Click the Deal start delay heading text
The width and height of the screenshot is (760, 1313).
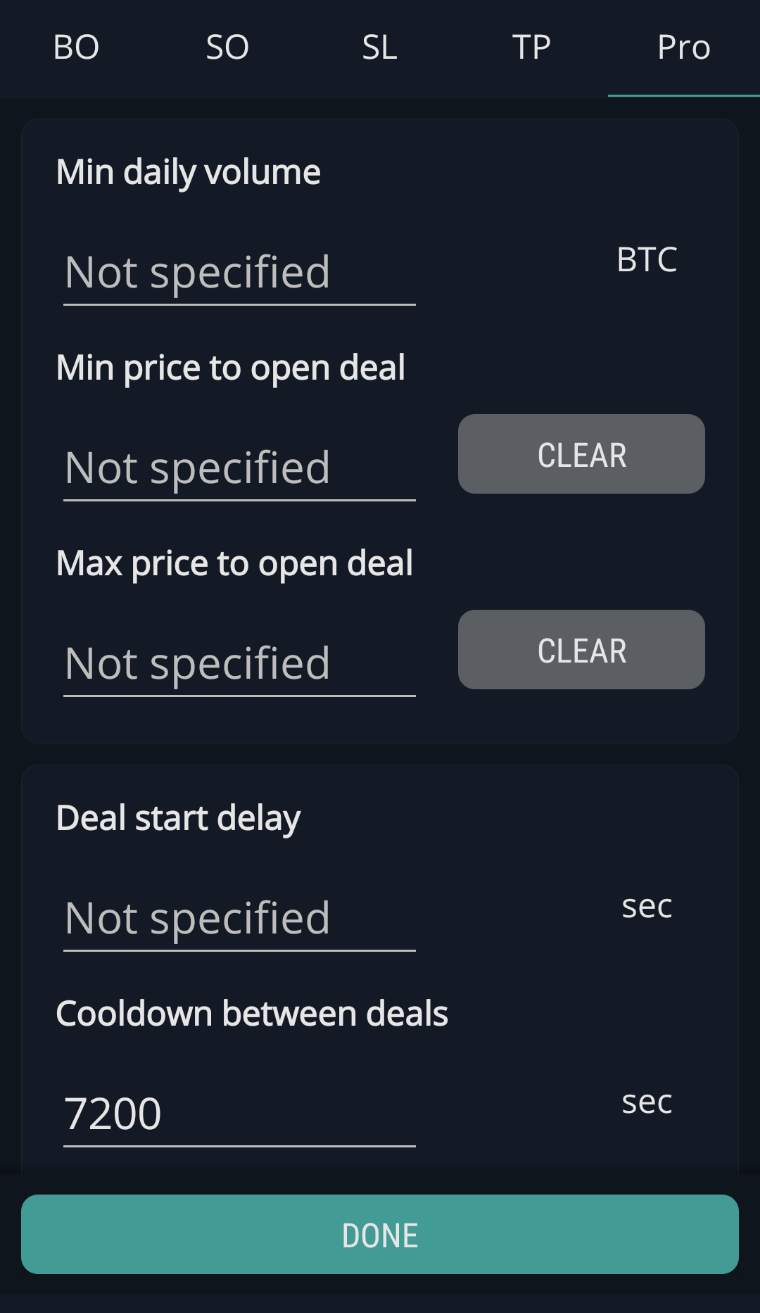(178, 817)
